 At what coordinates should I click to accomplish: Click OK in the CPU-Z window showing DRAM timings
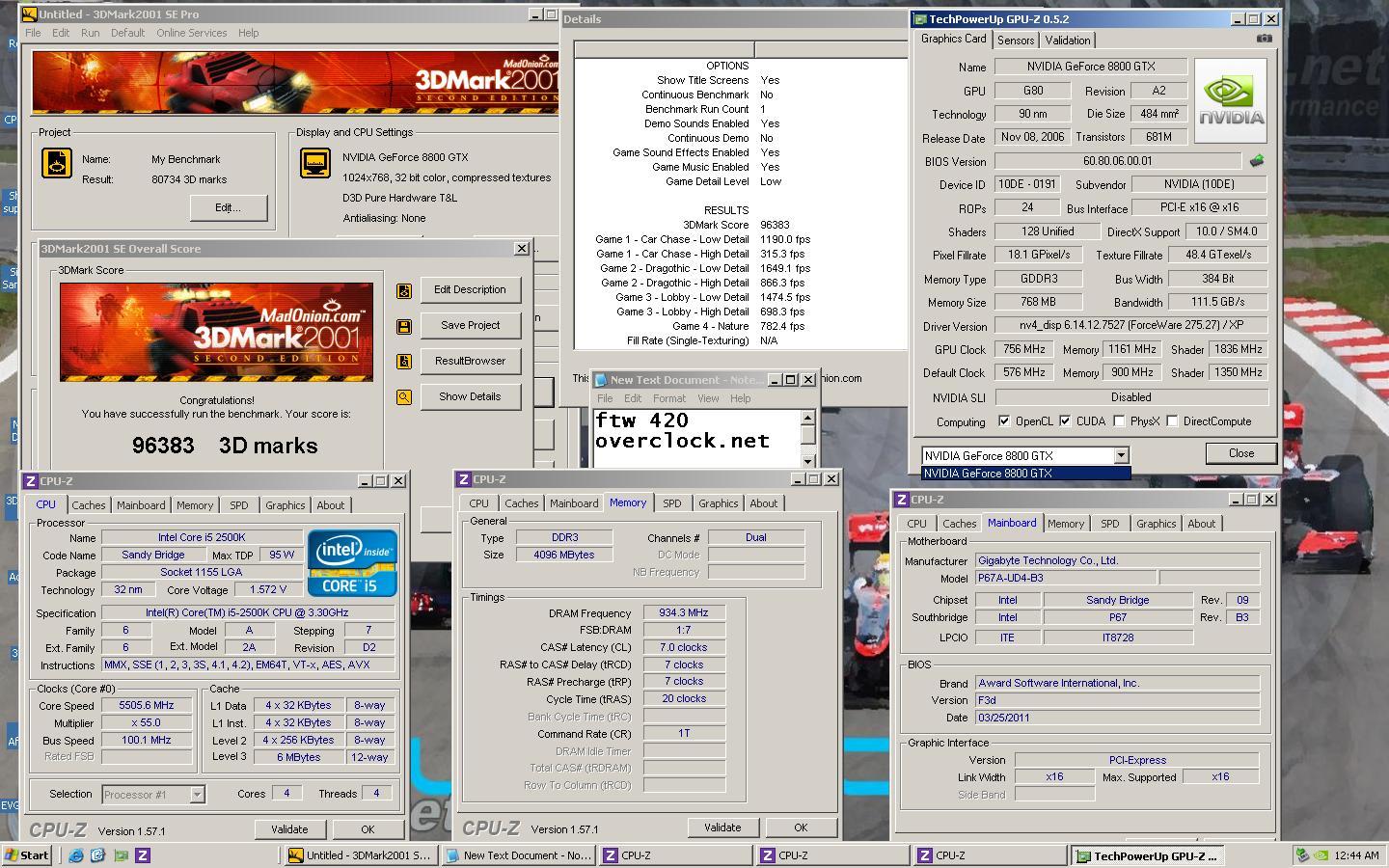801,827
